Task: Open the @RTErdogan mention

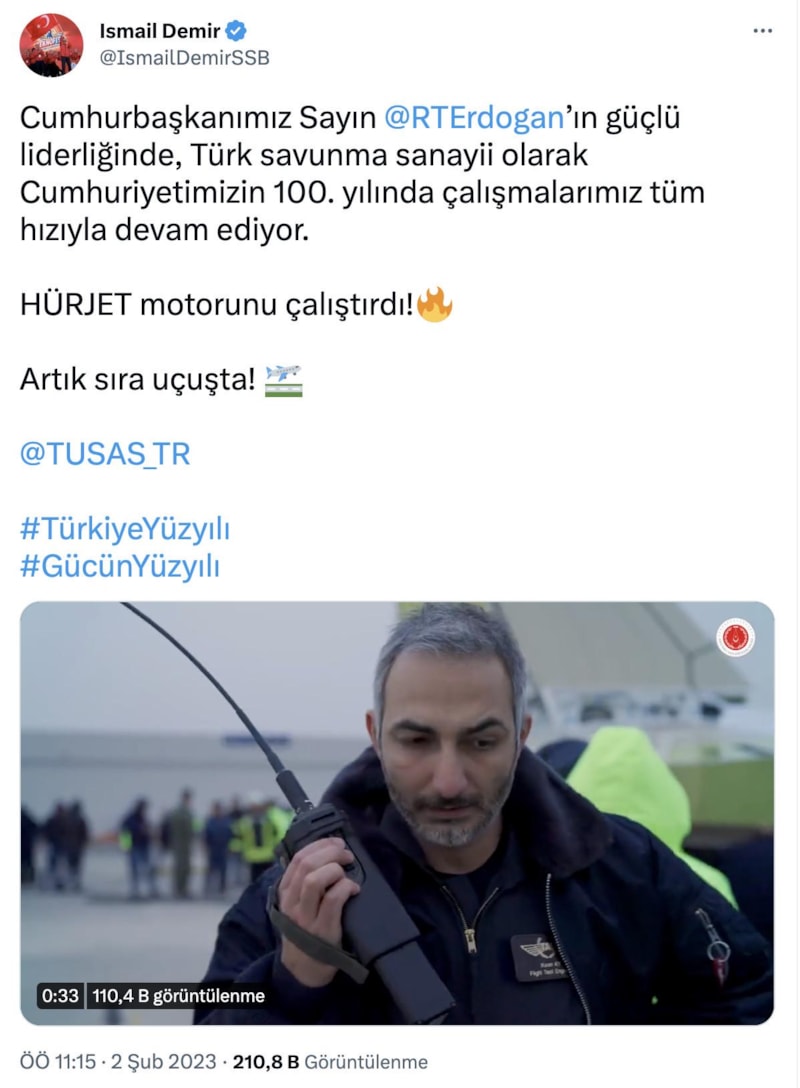Action: pos(474,118)
